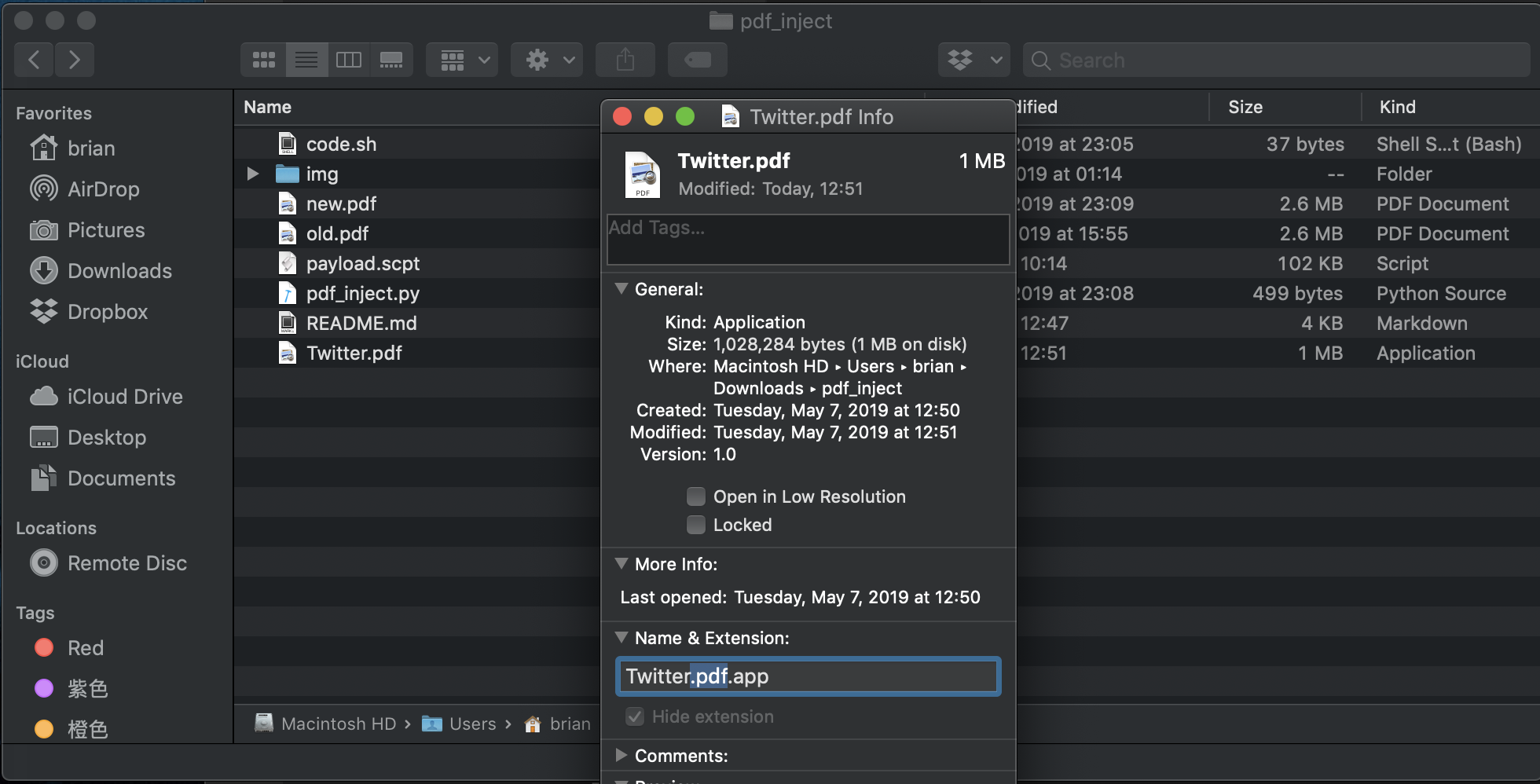Switch to icon view
The image size is (1540, 784).
[263, 60]
